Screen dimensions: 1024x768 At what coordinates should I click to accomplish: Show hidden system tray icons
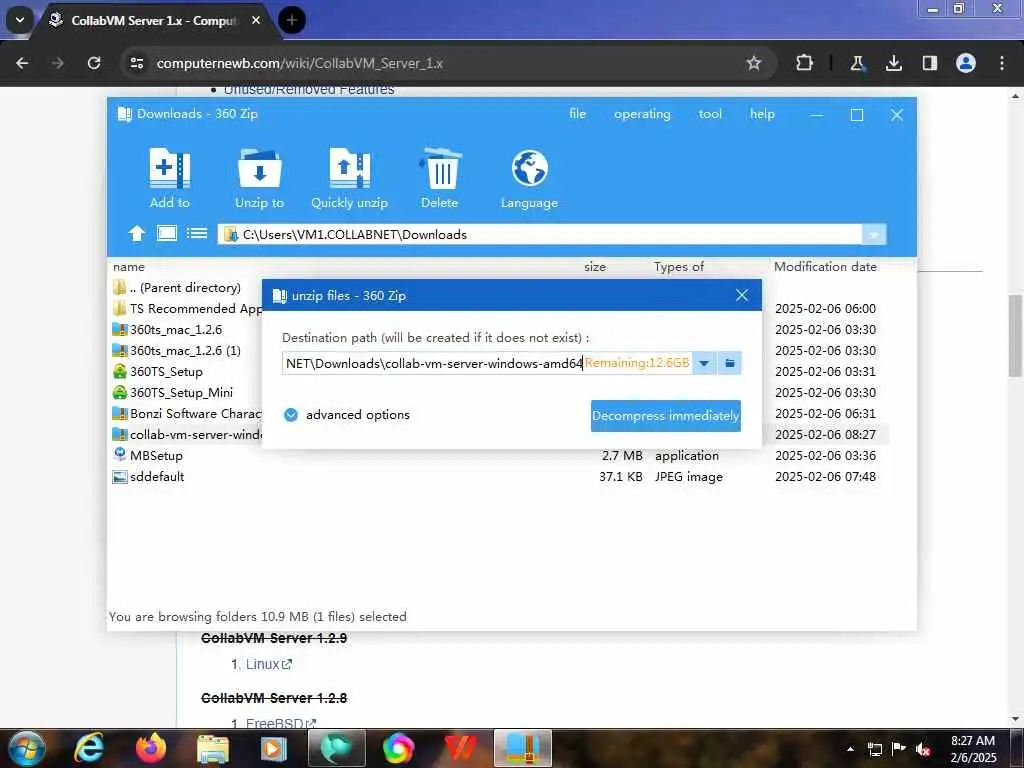click(850, 749)
